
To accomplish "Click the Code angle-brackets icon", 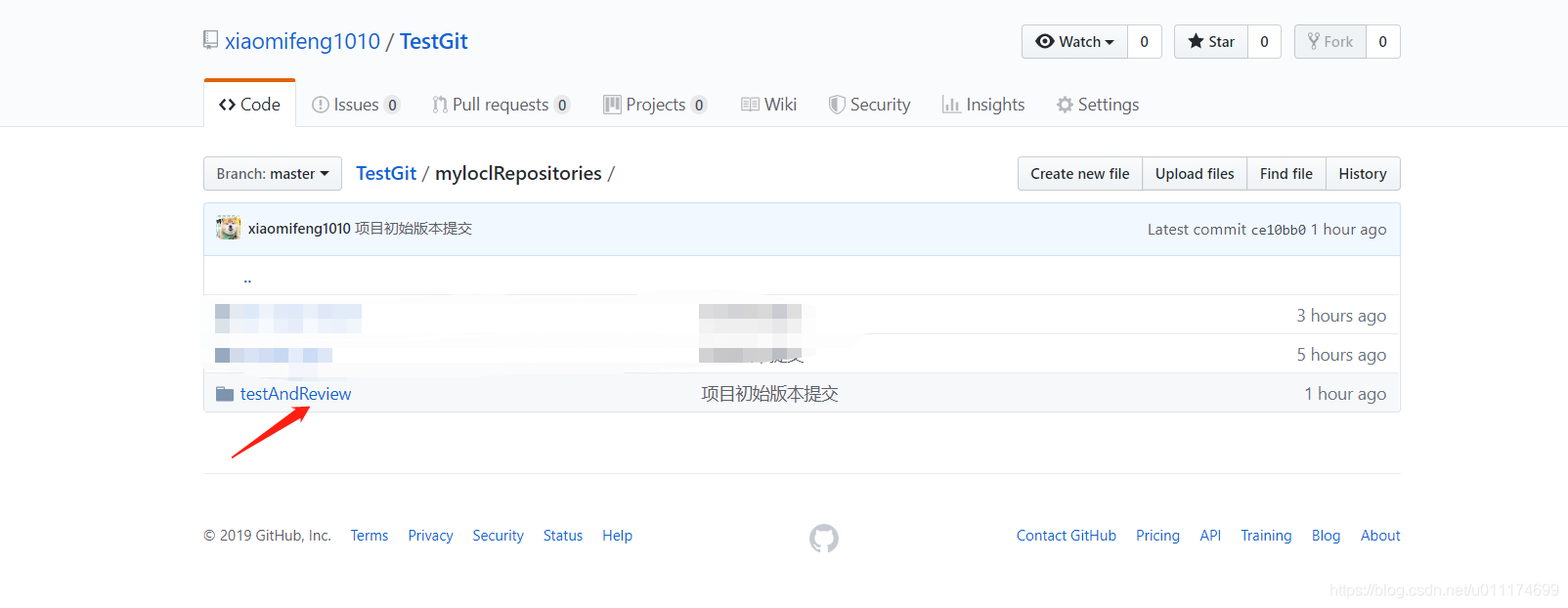I will pyautogui.click(x=227, y=105).
